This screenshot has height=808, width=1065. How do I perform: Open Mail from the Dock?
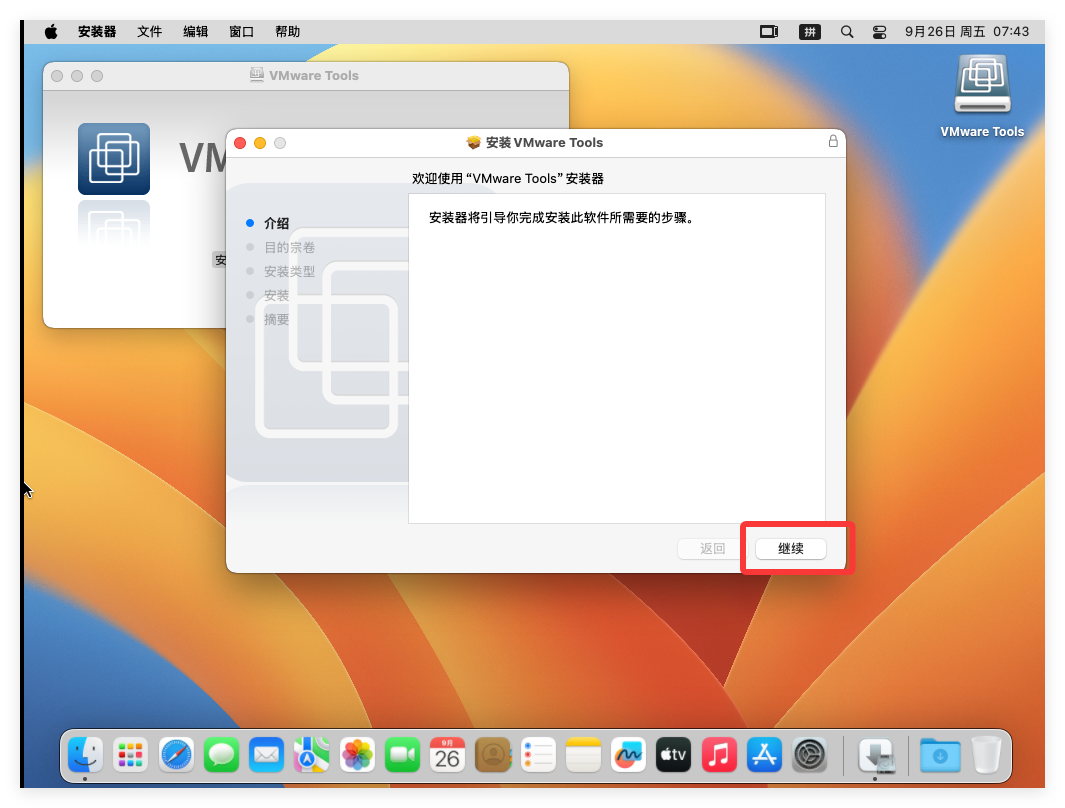266,755
